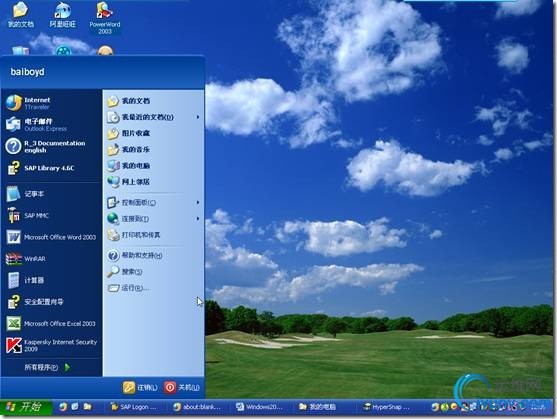Expand Control Panel (控制面板) submenu arrow

[198, 202]
